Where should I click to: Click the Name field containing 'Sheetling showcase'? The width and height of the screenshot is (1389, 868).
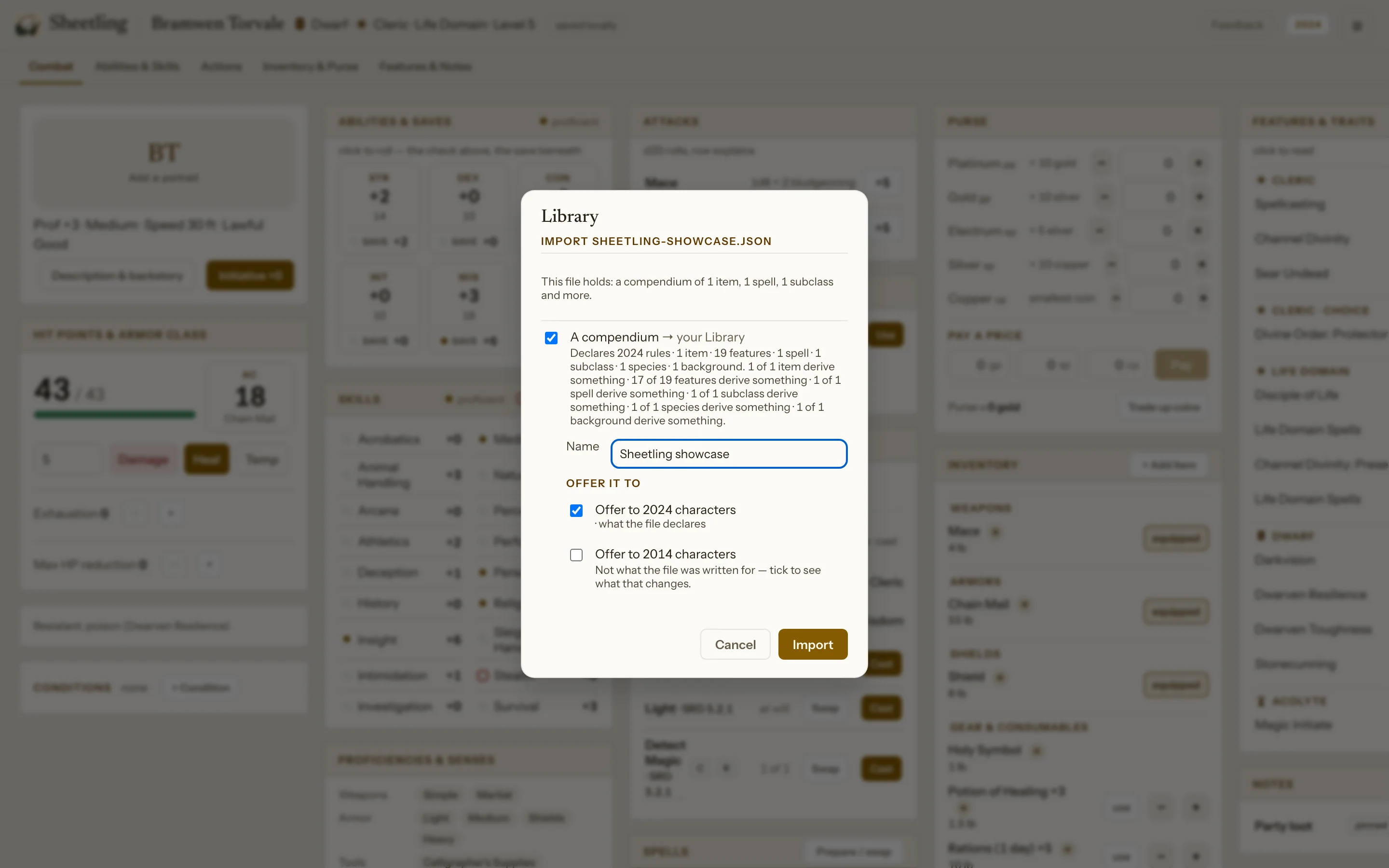pyautogui.click(x=729, y=453)
